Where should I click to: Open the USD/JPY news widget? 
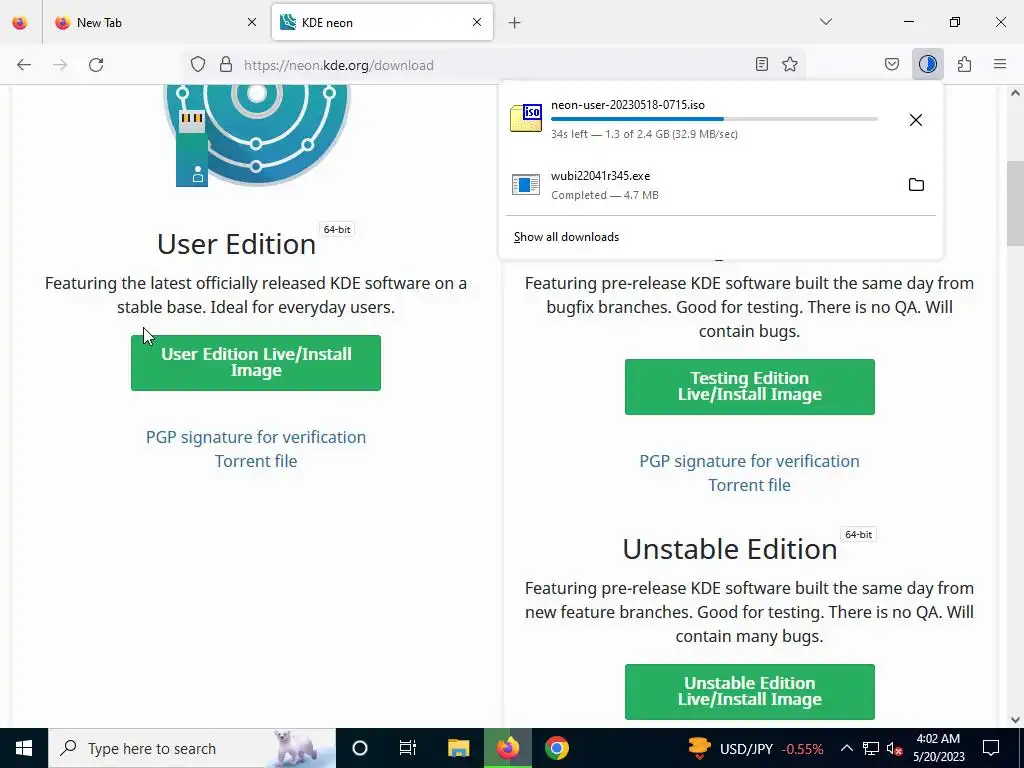(x=754, y=748)
